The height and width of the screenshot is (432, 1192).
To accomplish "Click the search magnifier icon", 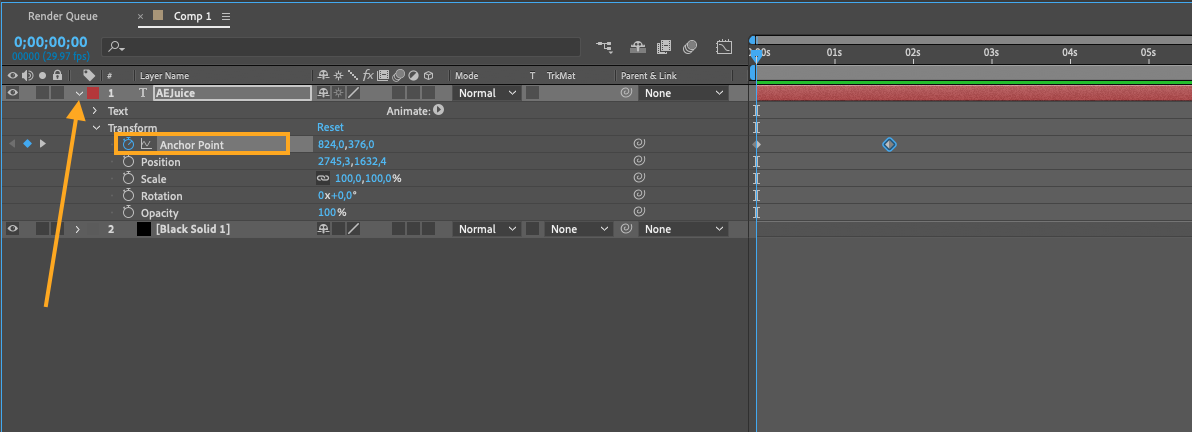I will click(x=116, y=47).
